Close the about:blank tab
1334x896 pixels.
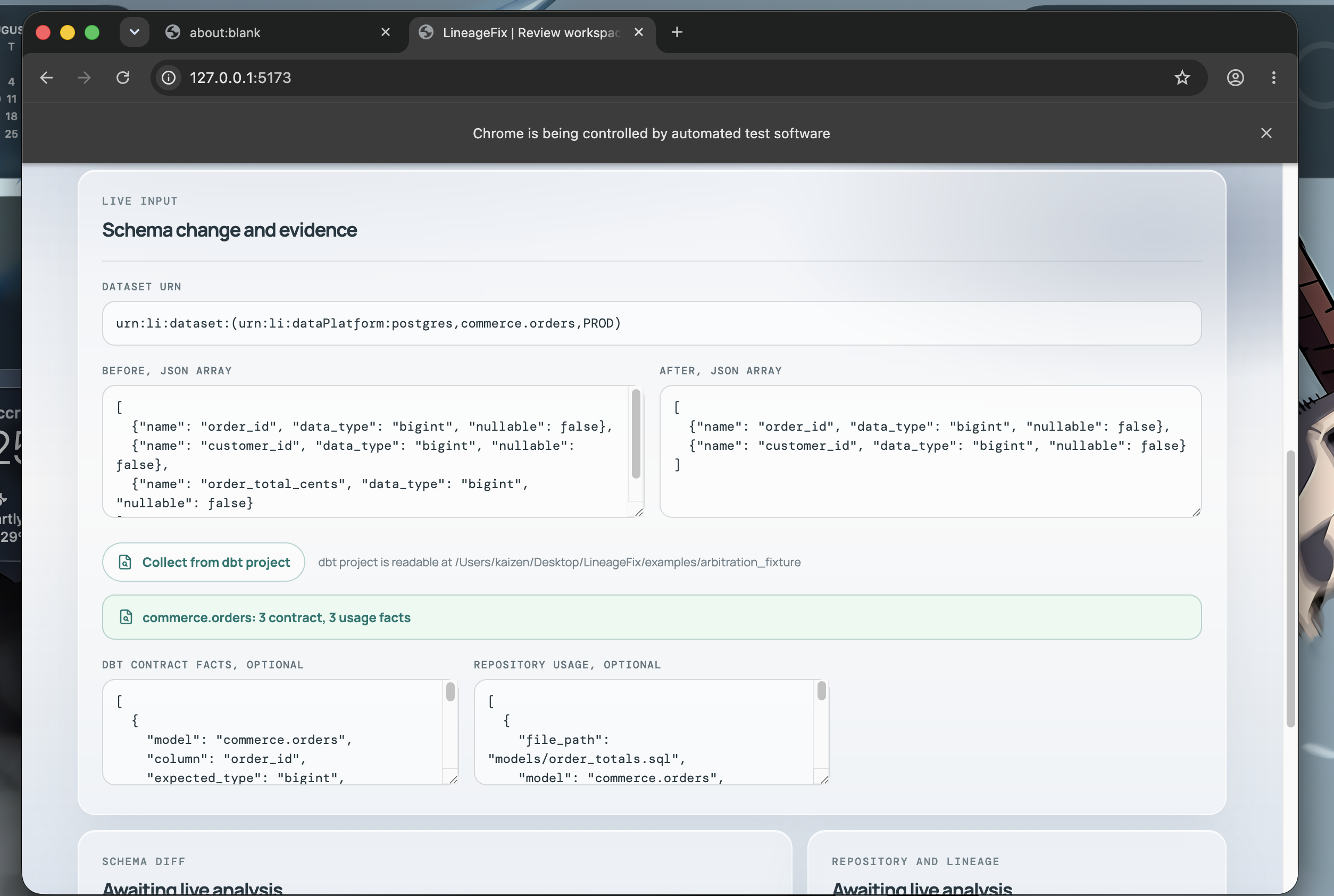pos(385,32)
